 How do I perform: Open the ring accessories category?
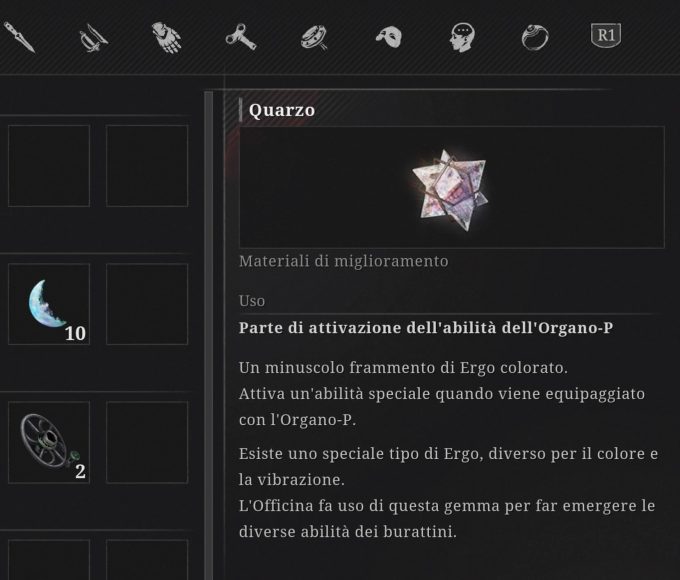535,38
